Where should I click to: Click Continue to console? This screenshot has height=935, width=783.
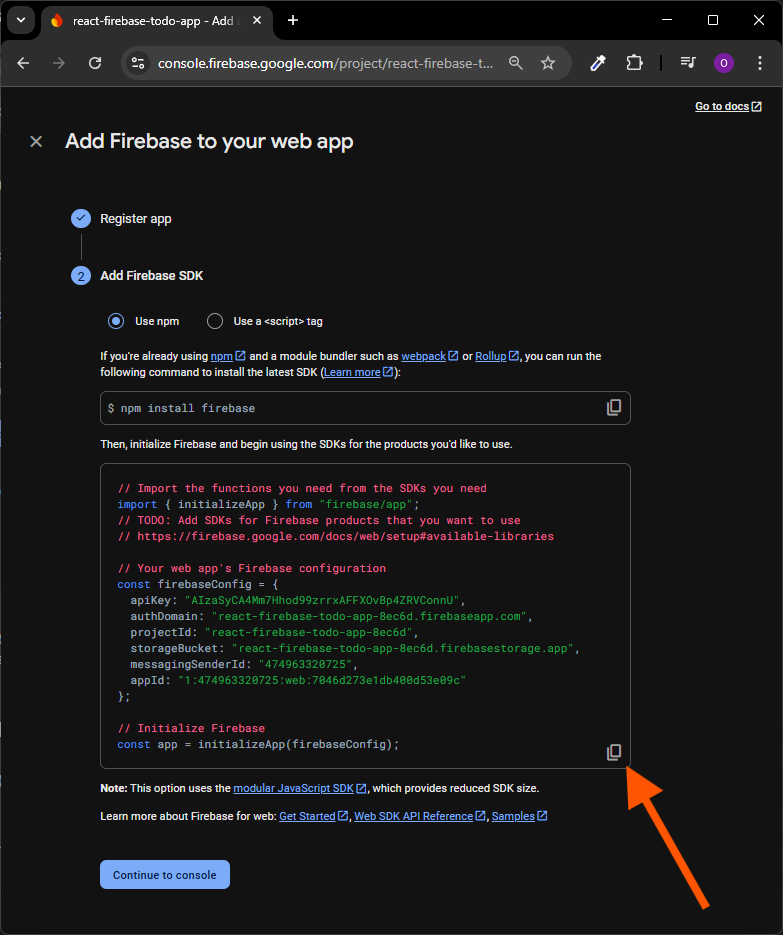pyautogui.click(x=165, y=875)
